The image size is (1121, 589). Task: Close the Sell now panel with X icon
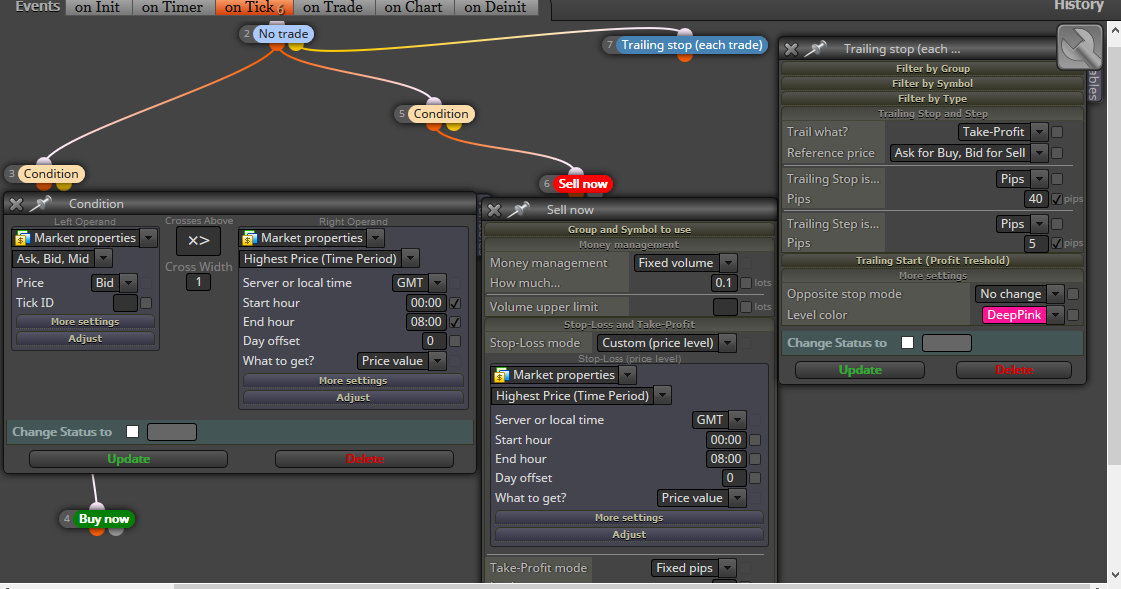[494, 210]
